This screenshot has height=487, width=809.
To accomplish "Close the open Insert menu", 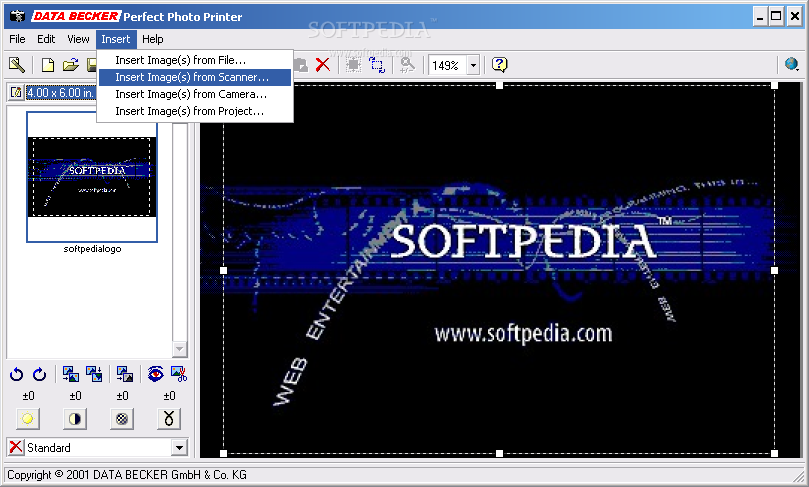I will pos(116,39).
